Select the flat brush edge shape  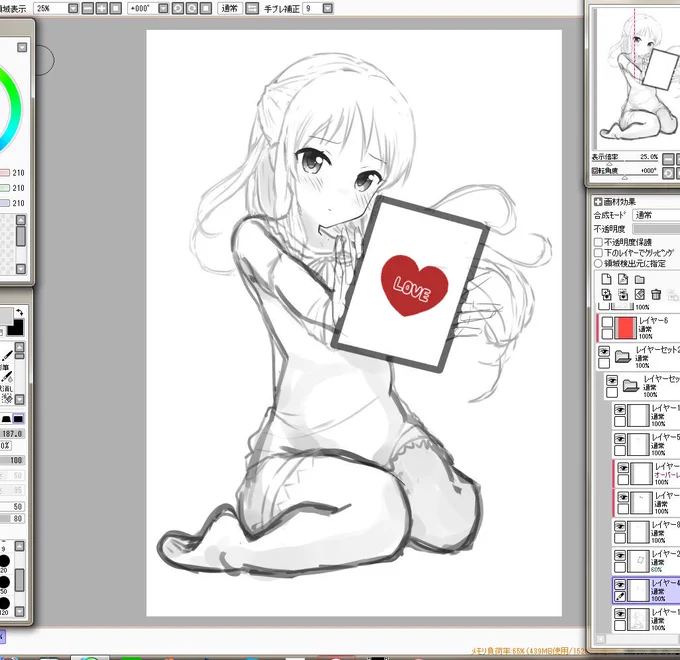18,419
